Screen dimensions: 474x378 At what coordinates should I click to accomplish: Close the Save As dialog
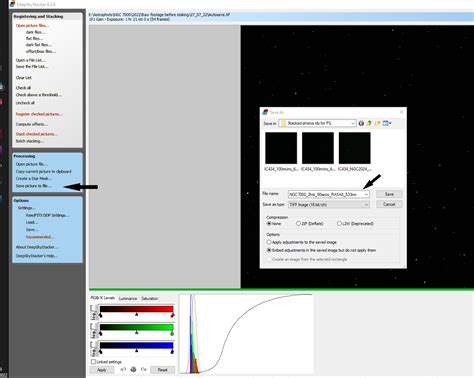pyautogui.click(x=401, y=112)
